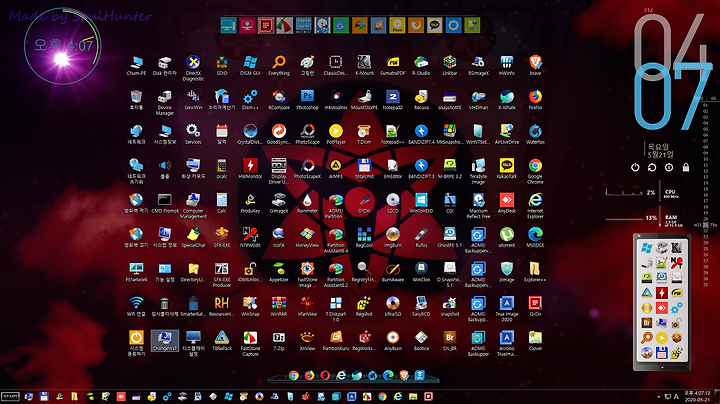Launch Photoshop desktop shortcut

point(307,100)
